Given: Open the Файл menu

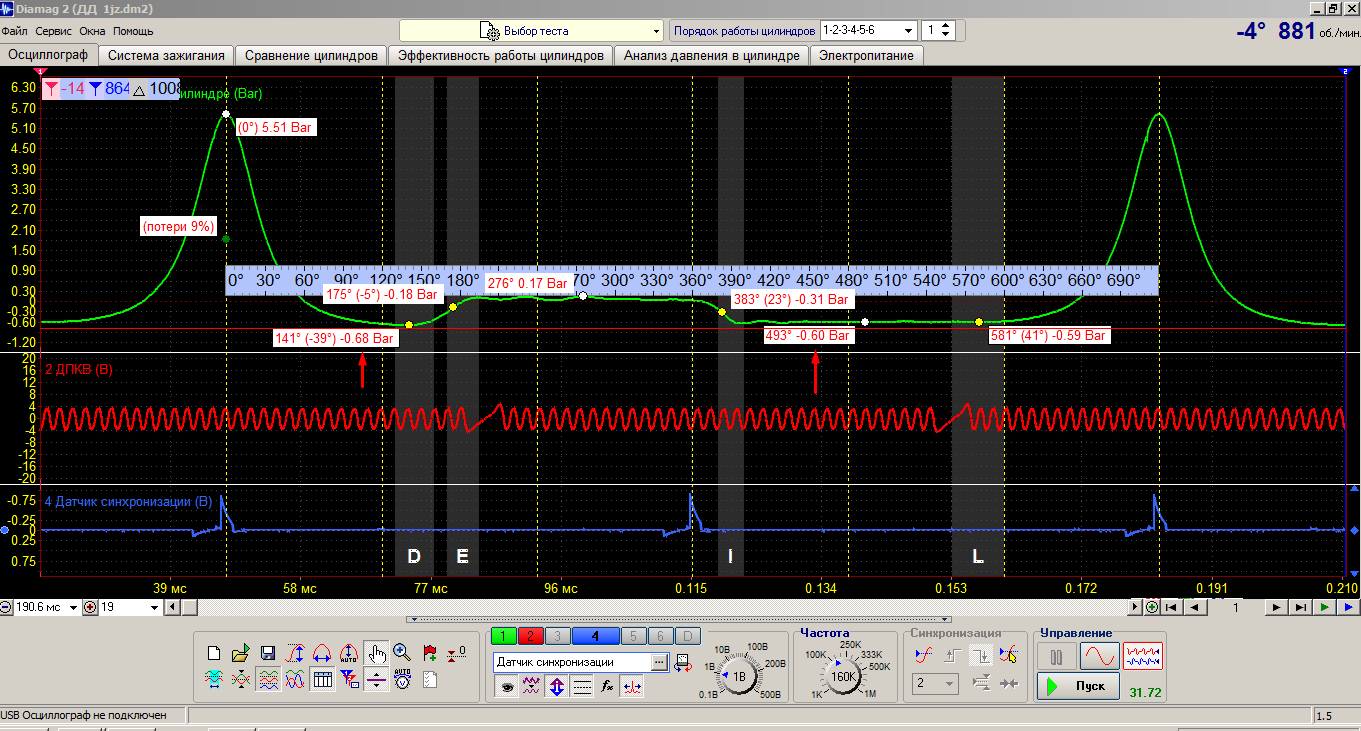Looking at the screenshot, I should [x=14, y=31].
